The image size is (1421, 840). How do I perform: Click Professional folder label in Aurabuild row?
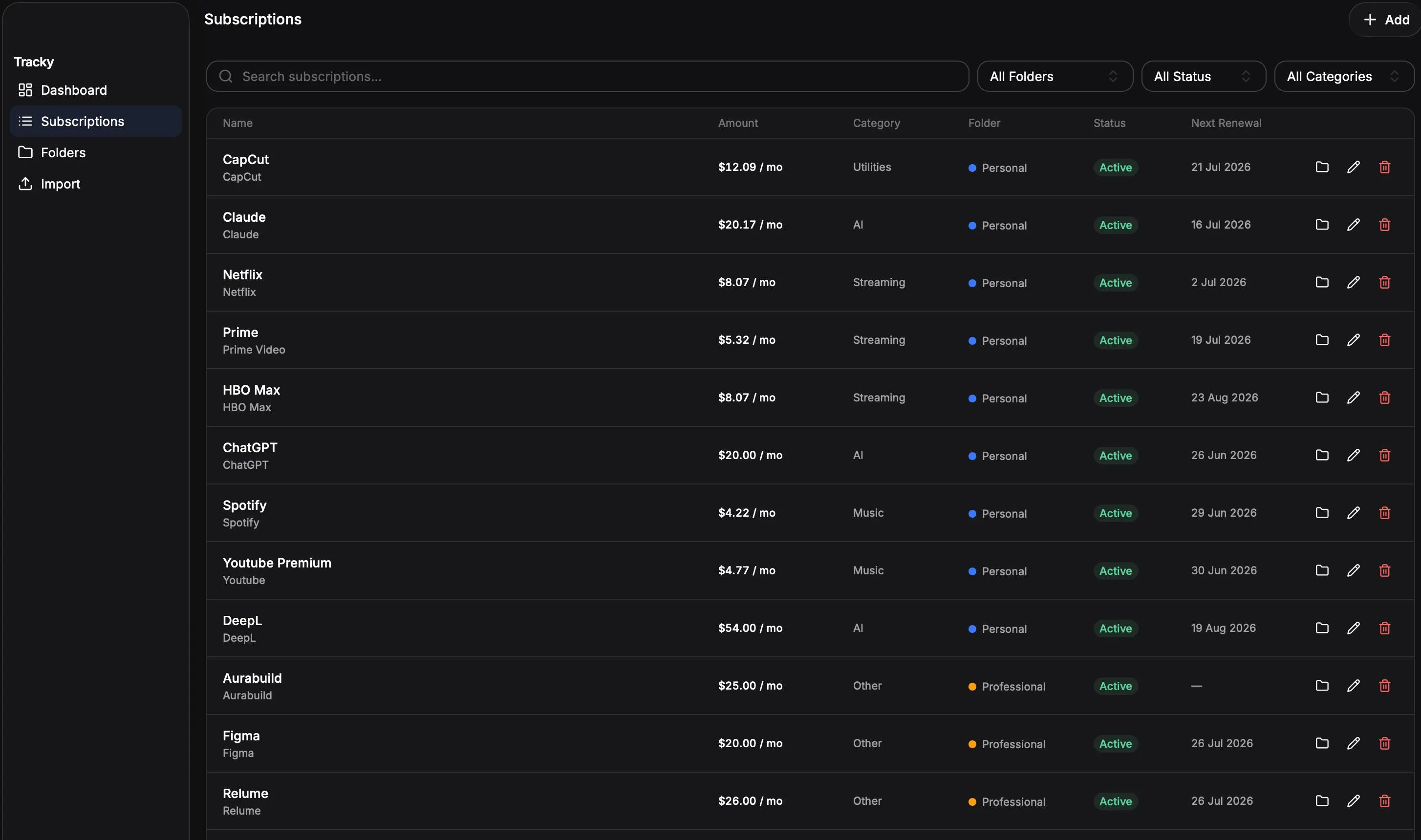pos(1013,687)
